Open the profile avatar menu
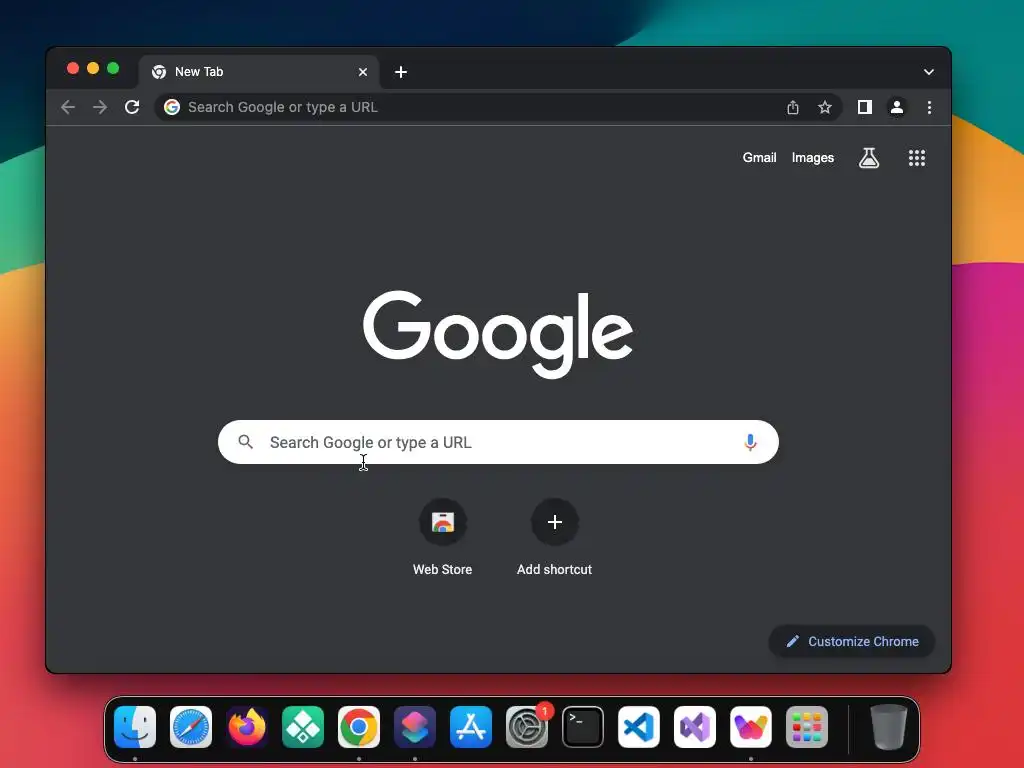Viewport: 1024px width, 768px height. tap(897, 107)
